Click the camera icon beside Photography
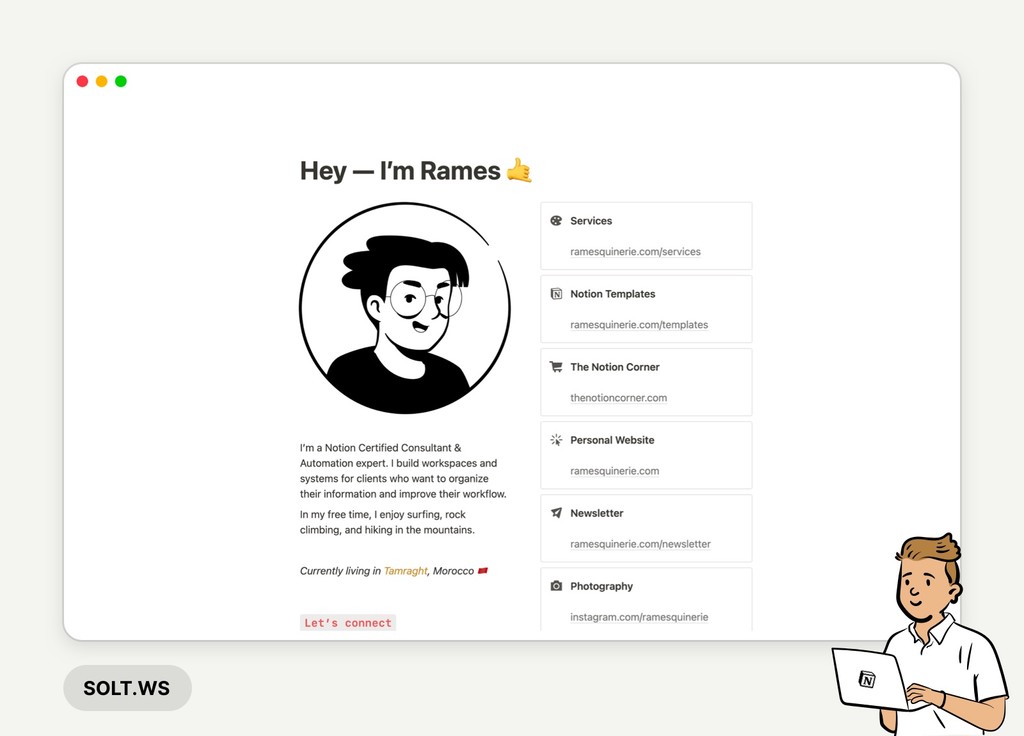The height and width of the screenshot is (736, 1024). click(x=556, y=586)
